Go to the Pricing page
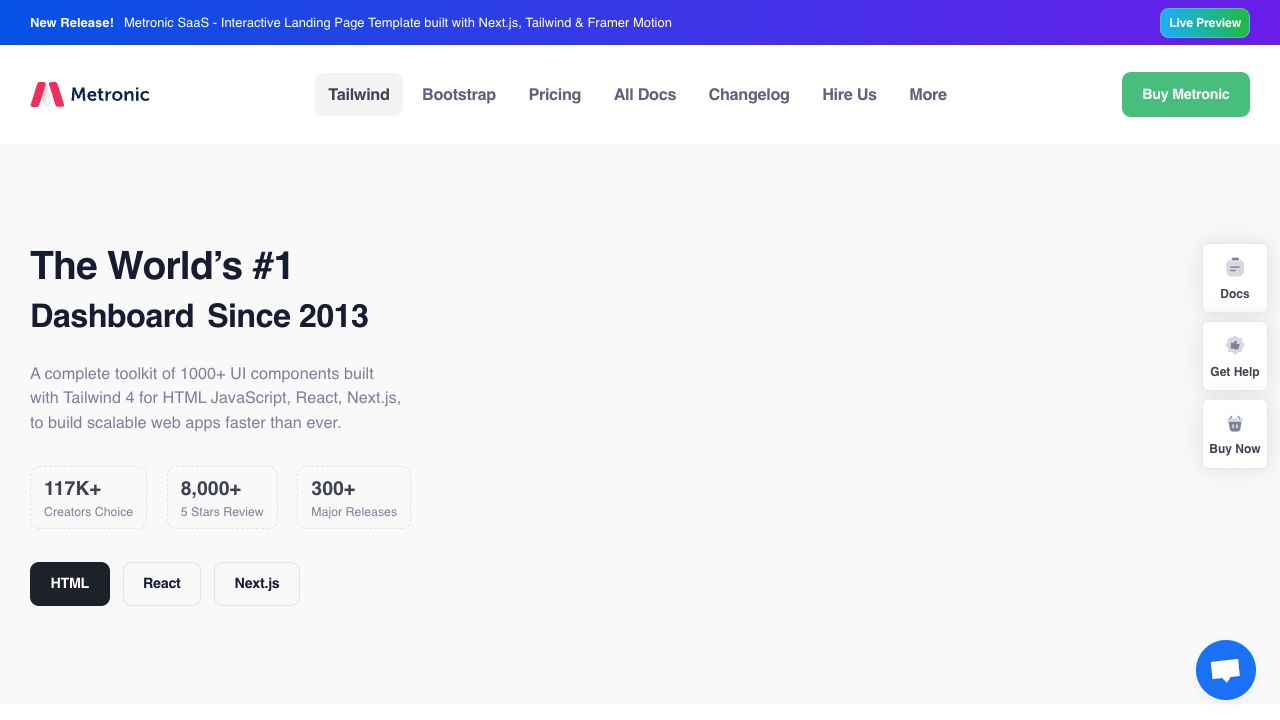The width and height of the screenshot is (1280, 720). point(555,94)
